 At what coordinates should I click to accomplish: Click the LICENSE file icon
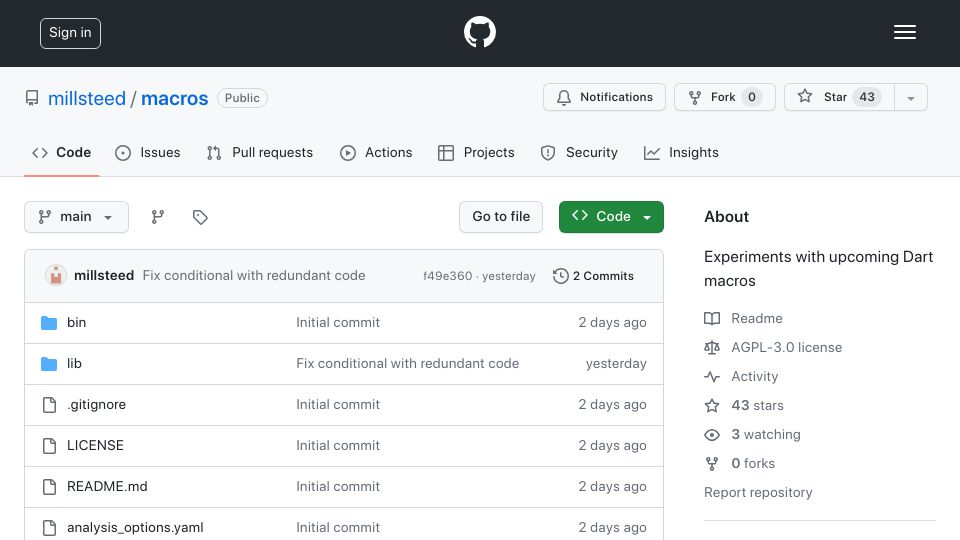pyautogui.click(x=50, y=446)
